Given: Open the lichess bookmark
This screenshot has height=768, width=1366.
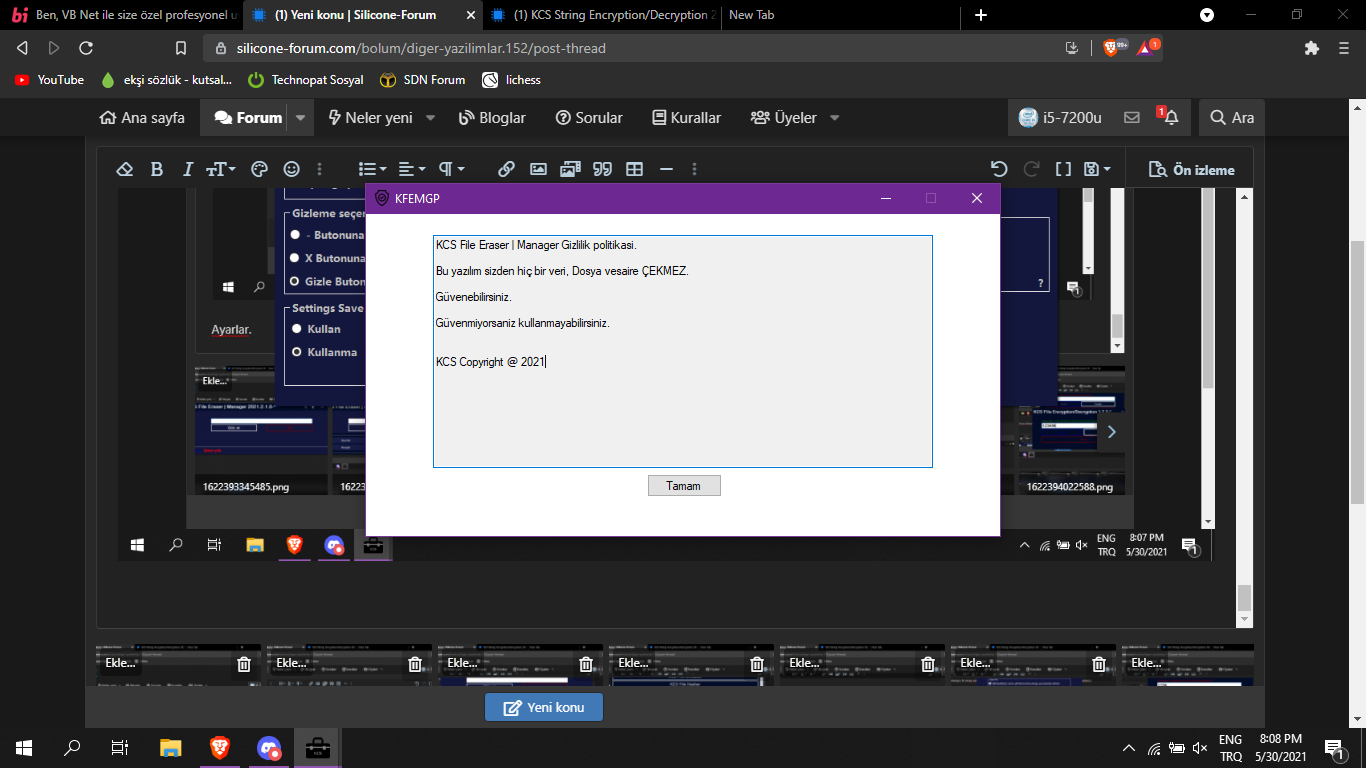Looking at the screenshot, I should (x=511, y=80).
